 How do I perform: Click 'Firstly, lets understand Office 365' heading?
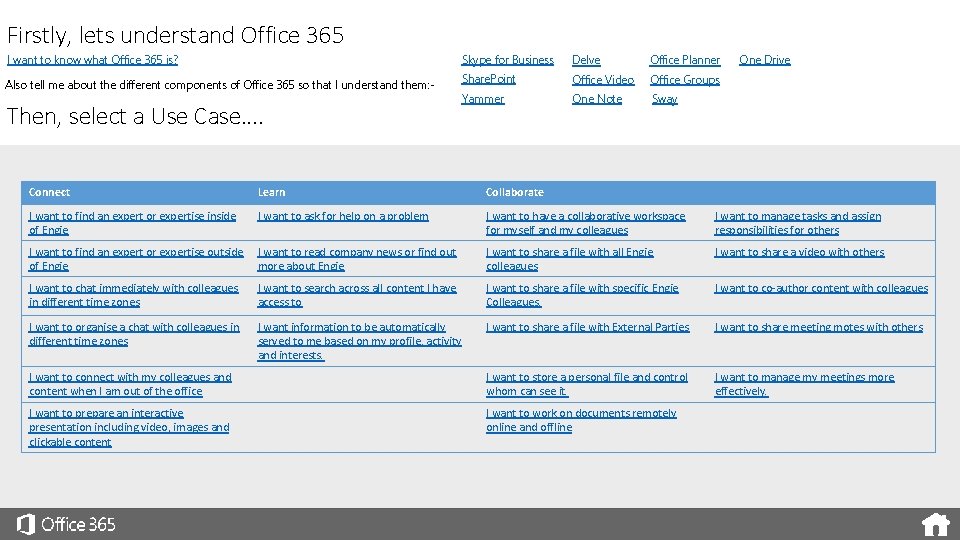(x=176, y=36)
